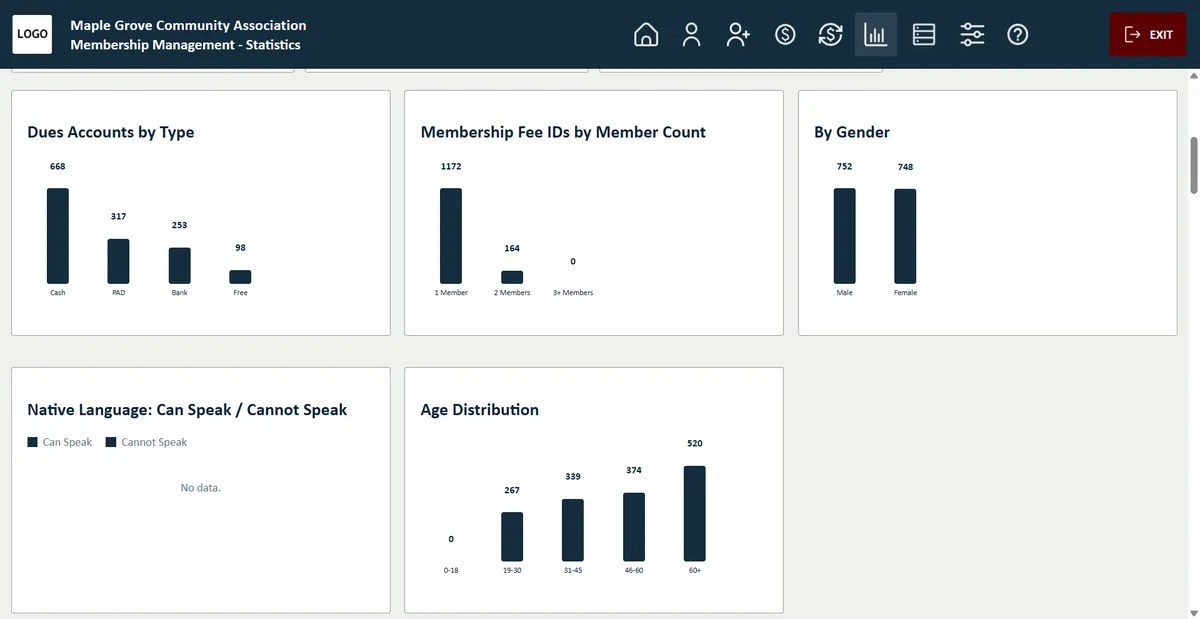The image size is (1200, 619).
Task: Click the Maple Grove Community Association title
Action: [x=189, y=25]
